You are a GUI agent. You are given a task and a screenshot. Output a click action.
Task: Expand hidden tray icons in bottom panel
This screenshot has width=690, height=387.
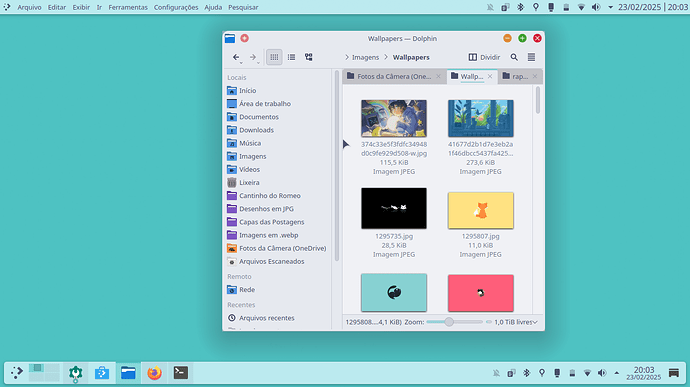pos(617,373)
